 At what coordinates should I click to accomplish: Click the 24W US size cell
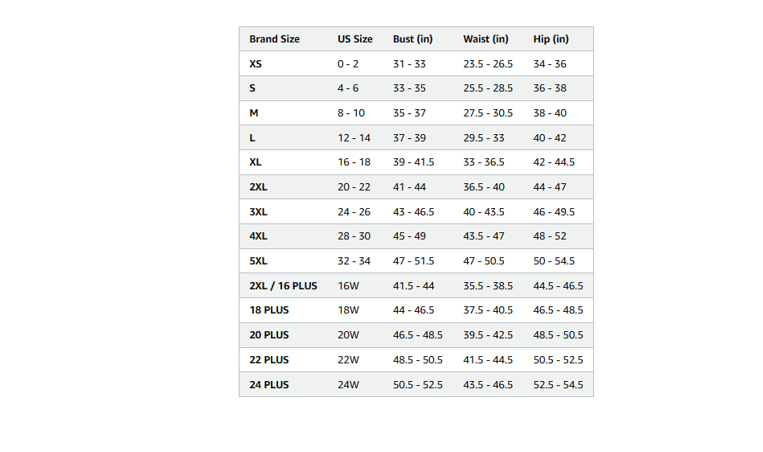coord(348,384)
